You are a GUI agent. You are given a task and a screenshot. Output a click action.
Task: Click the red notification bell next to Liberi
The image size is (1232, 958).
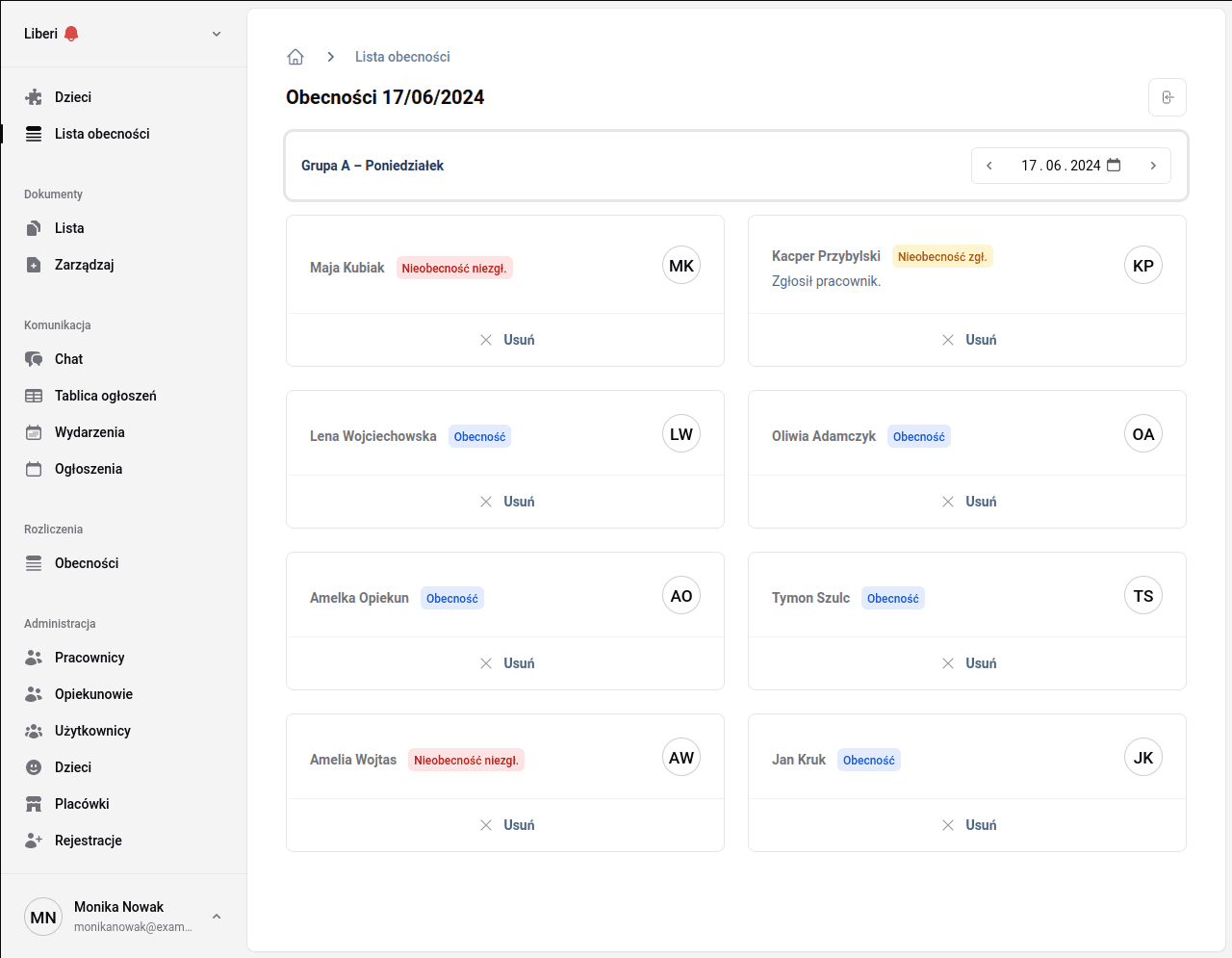pos(71,34)
